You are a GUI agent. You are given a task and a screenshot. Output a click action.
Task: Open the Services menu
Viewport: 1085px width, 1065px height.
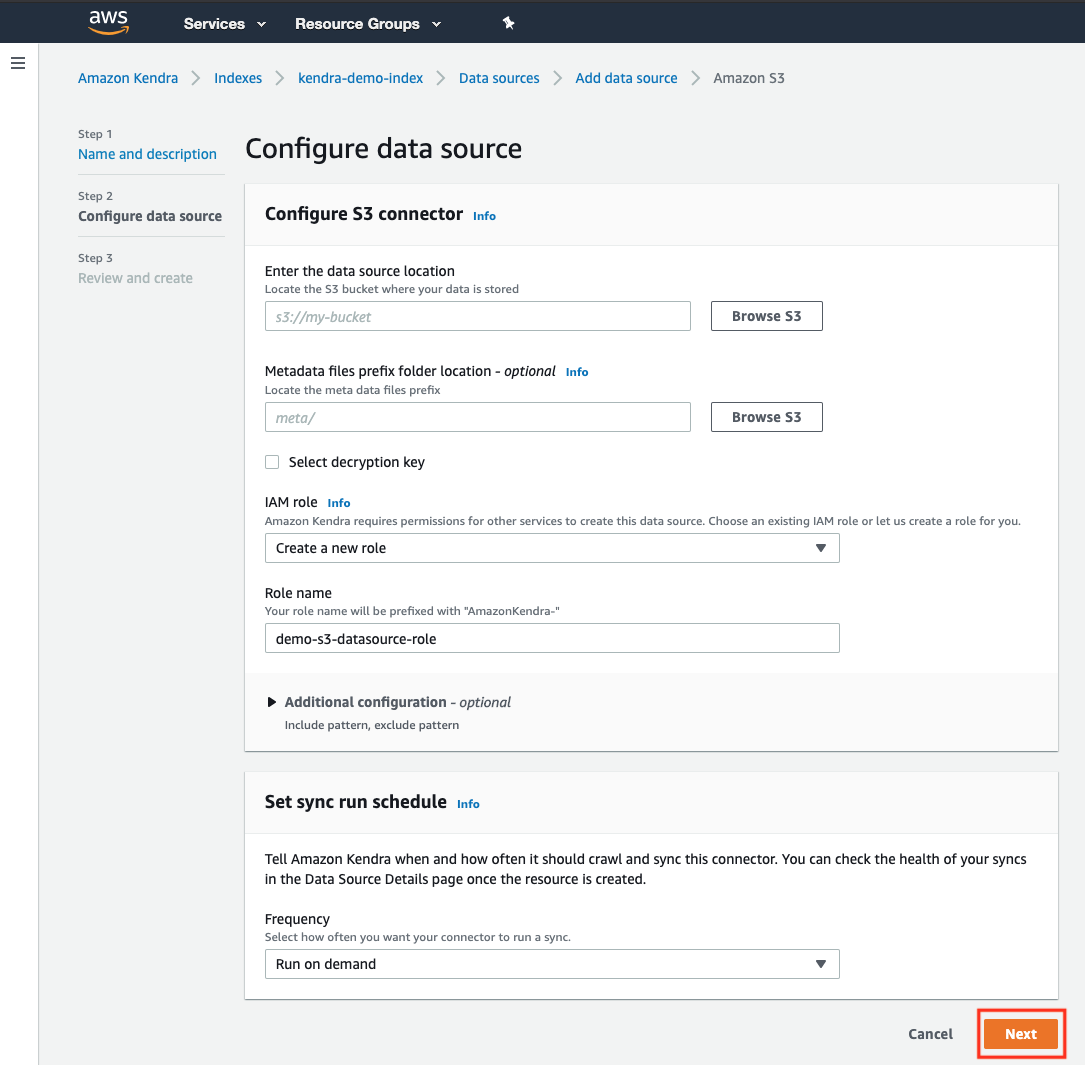pos(224,24)
